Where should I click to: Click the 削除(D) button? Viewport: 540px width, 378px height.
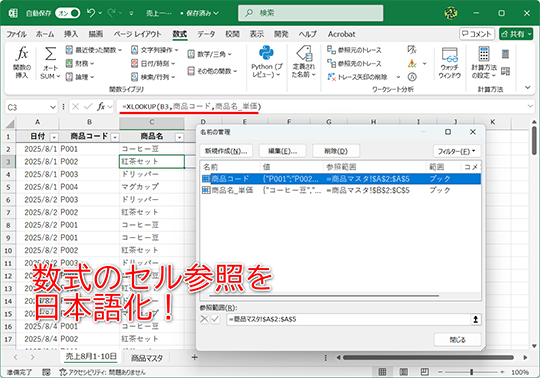click(x=336, y=151)
